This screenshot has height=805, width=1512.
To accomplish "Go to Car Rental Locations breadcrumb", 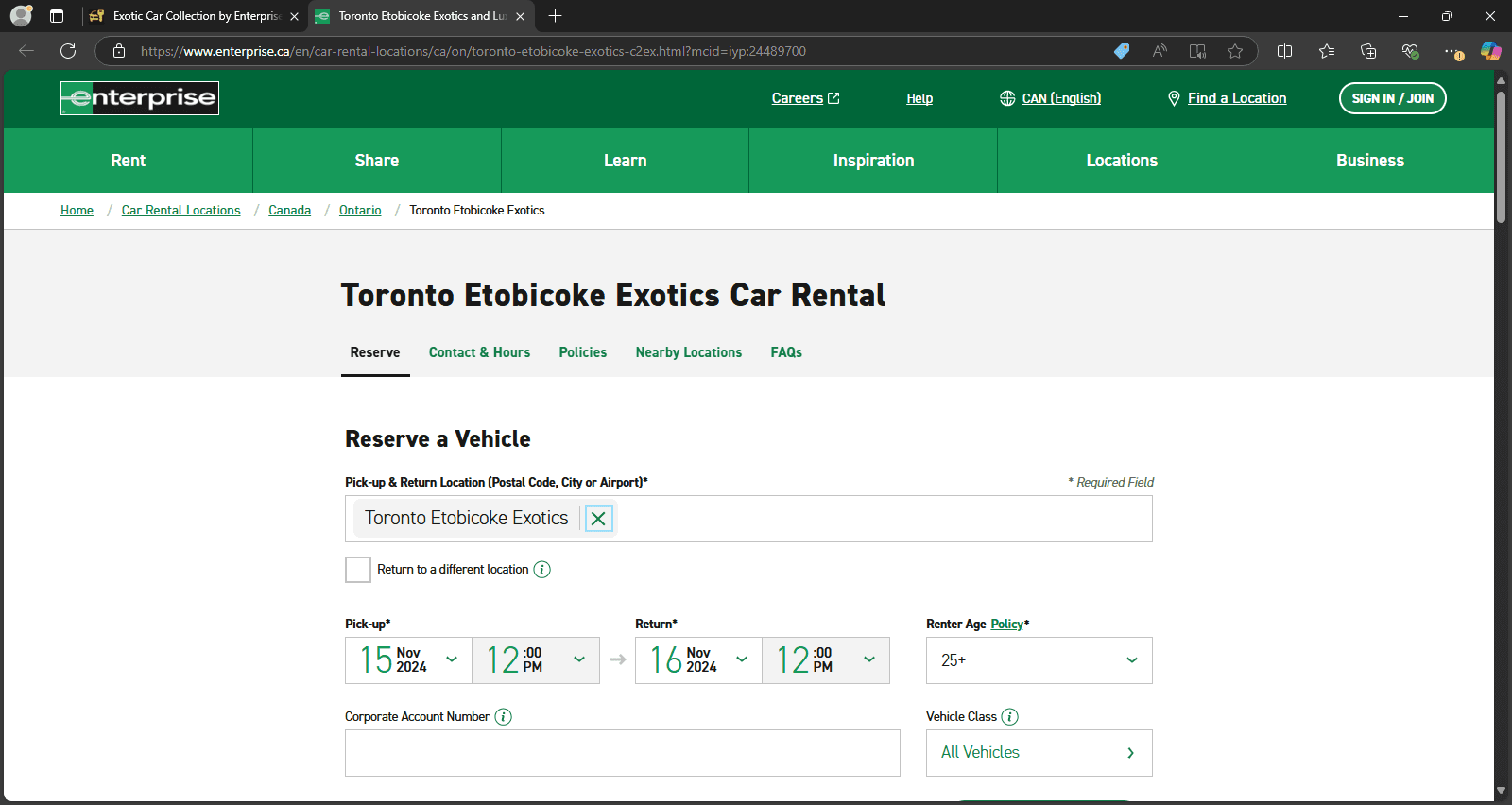I will pyautogui.click(x=180, y=211).
